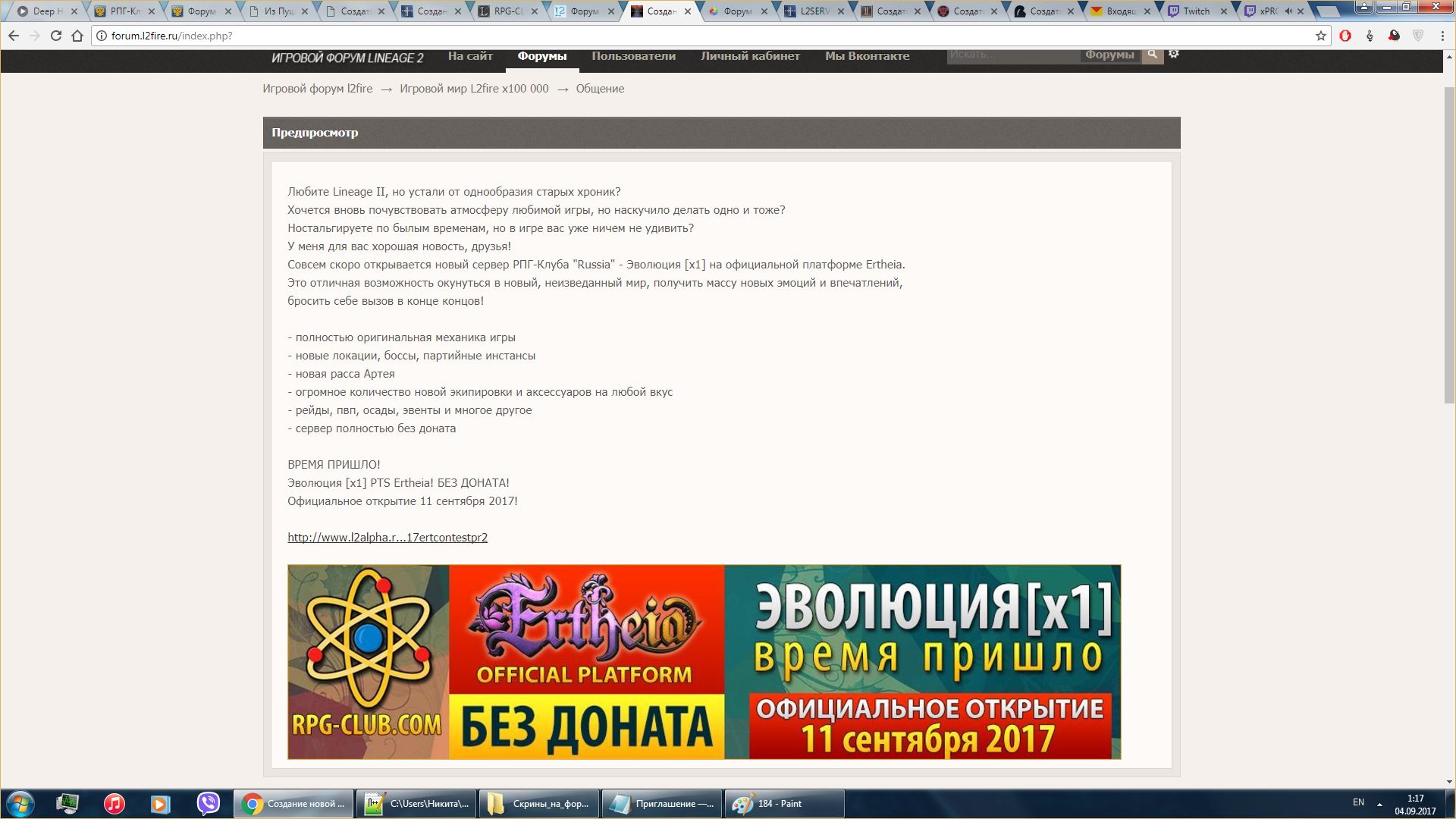Click the Эволюция x1 promo banner image
Viewport: 1456px width, 819px height.
pos(704,662)
